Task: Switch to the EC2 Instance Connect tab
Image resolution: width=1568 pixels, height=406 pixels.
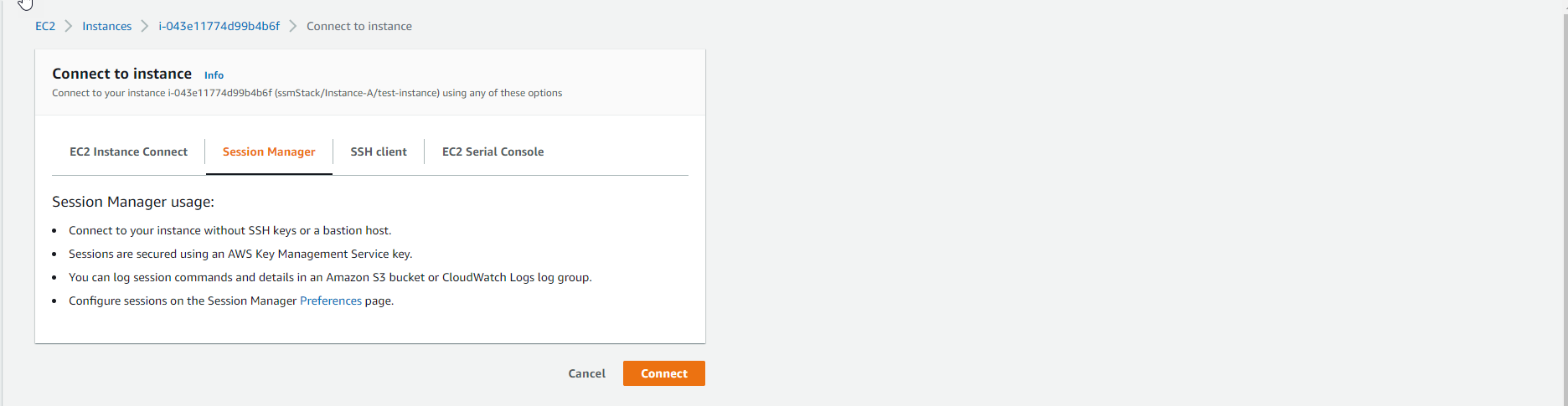Action: [128, 152]
